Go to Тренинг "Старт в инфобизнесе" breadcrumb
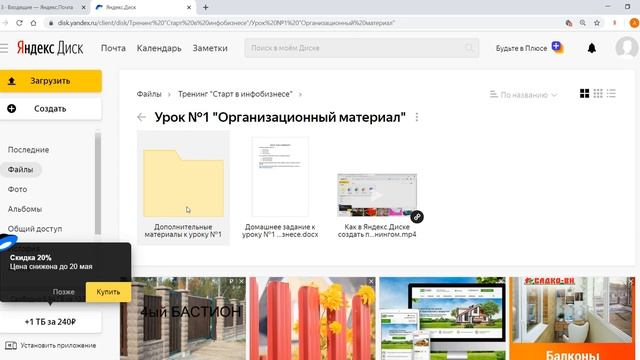Image resolution: width=640 pixels, height=360 pixels. pos(235,94)
